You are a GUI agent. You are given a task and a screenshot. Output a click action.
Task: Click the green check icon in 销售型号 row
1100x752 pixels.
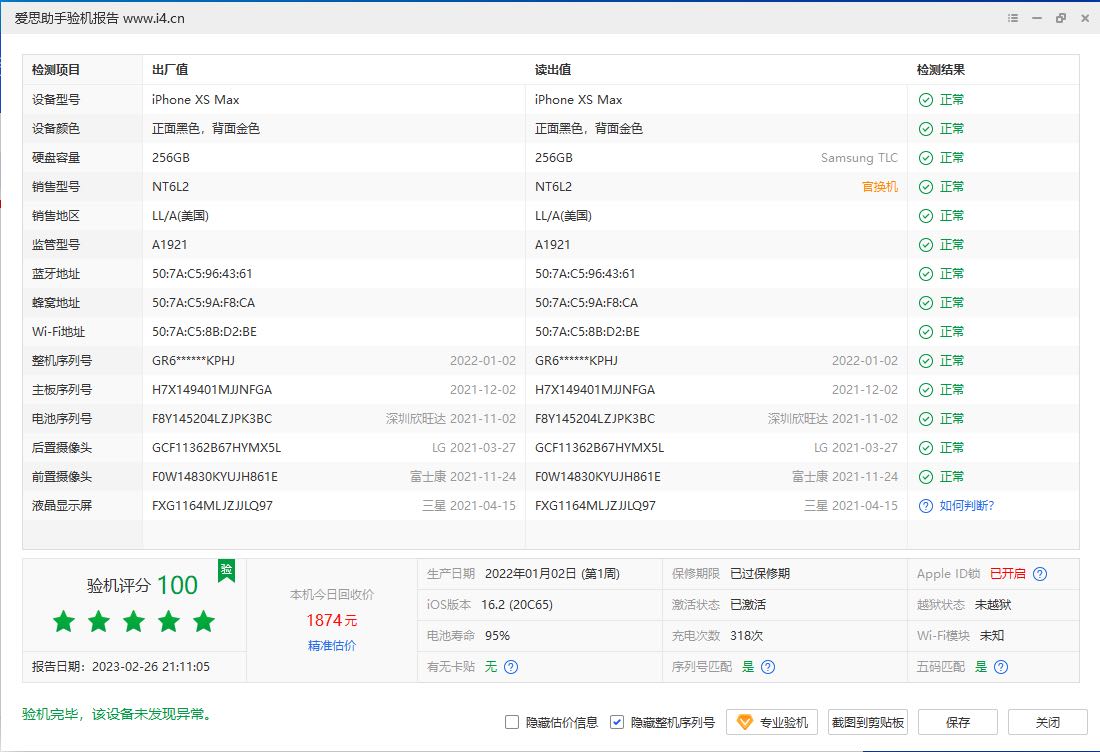click(x=926, y=187)
